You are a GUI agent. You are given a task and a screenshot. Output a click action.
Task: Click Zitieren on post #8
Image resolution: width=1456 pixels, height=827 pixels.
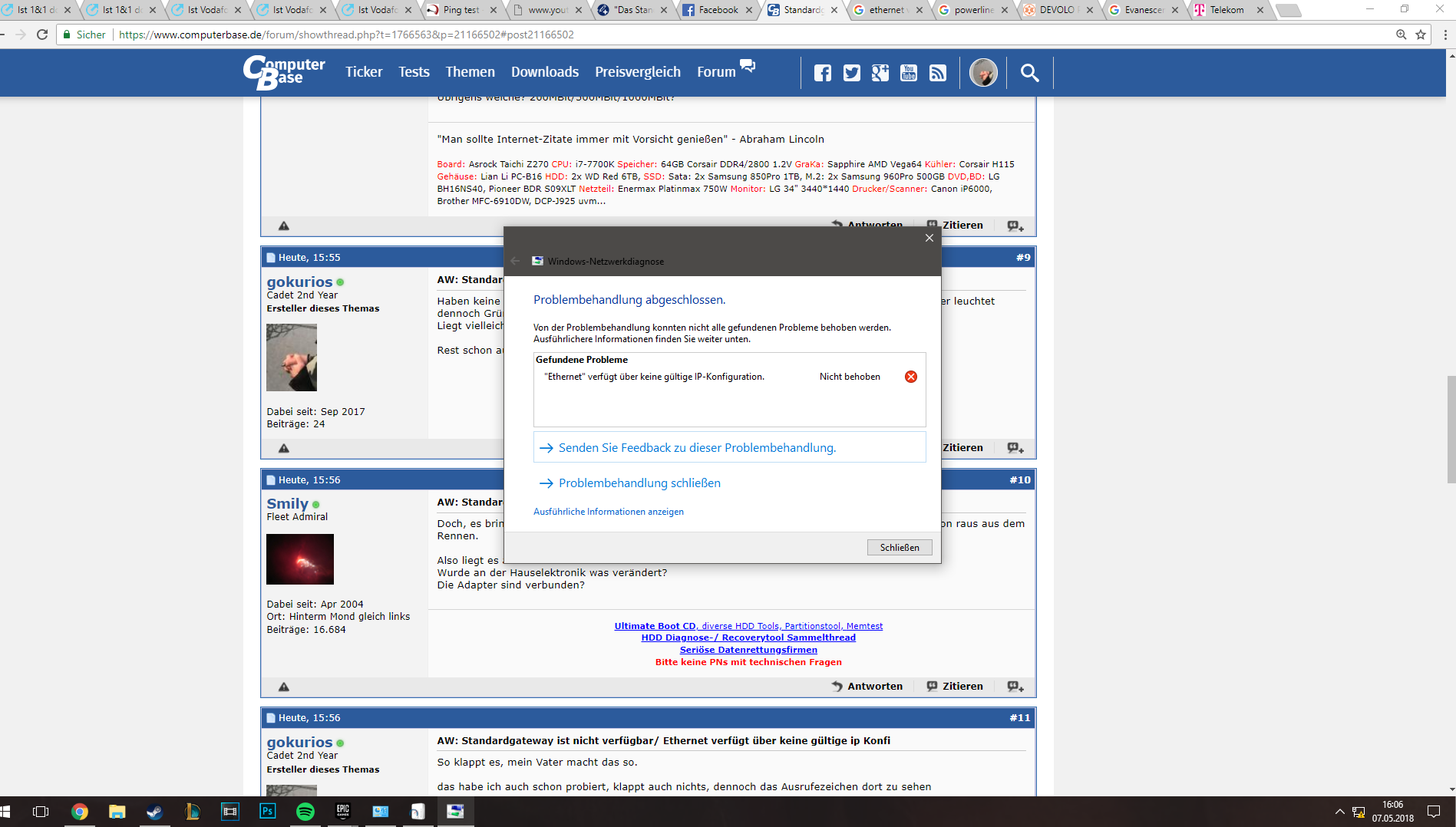pos(955,226)
